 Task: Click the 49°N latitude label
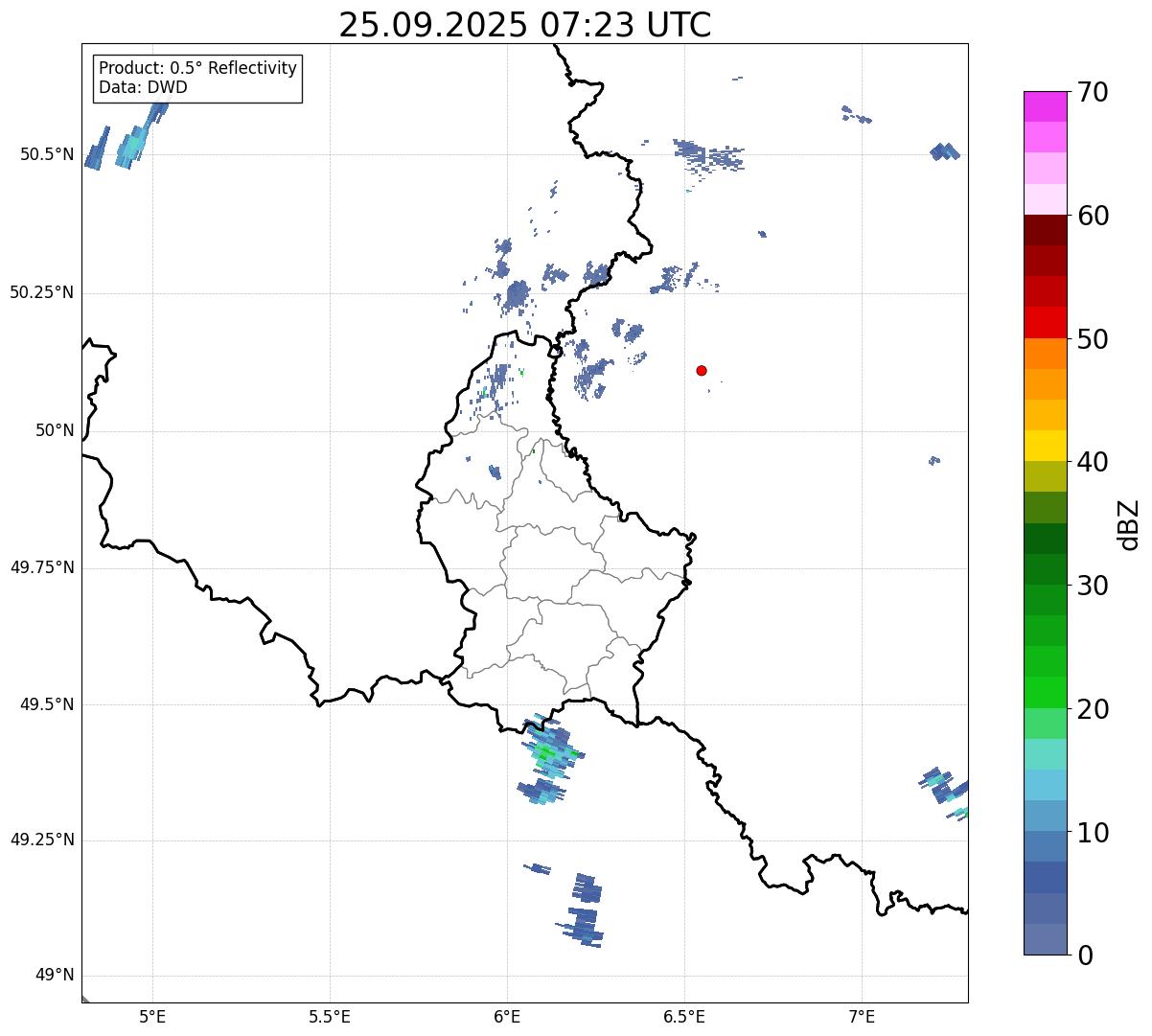click(55, 976)
